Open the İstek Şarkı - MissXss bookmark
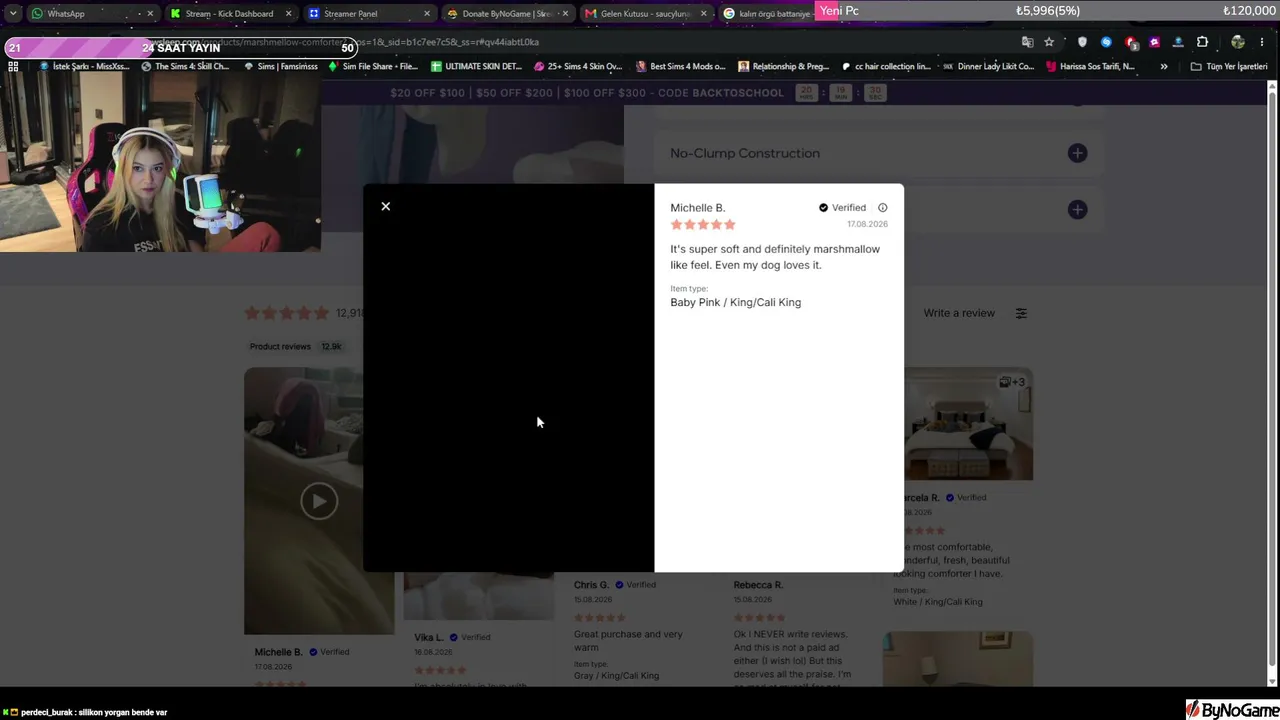Screen dimensions: 1280x720 pyautogui.click(x=84, y=66)
